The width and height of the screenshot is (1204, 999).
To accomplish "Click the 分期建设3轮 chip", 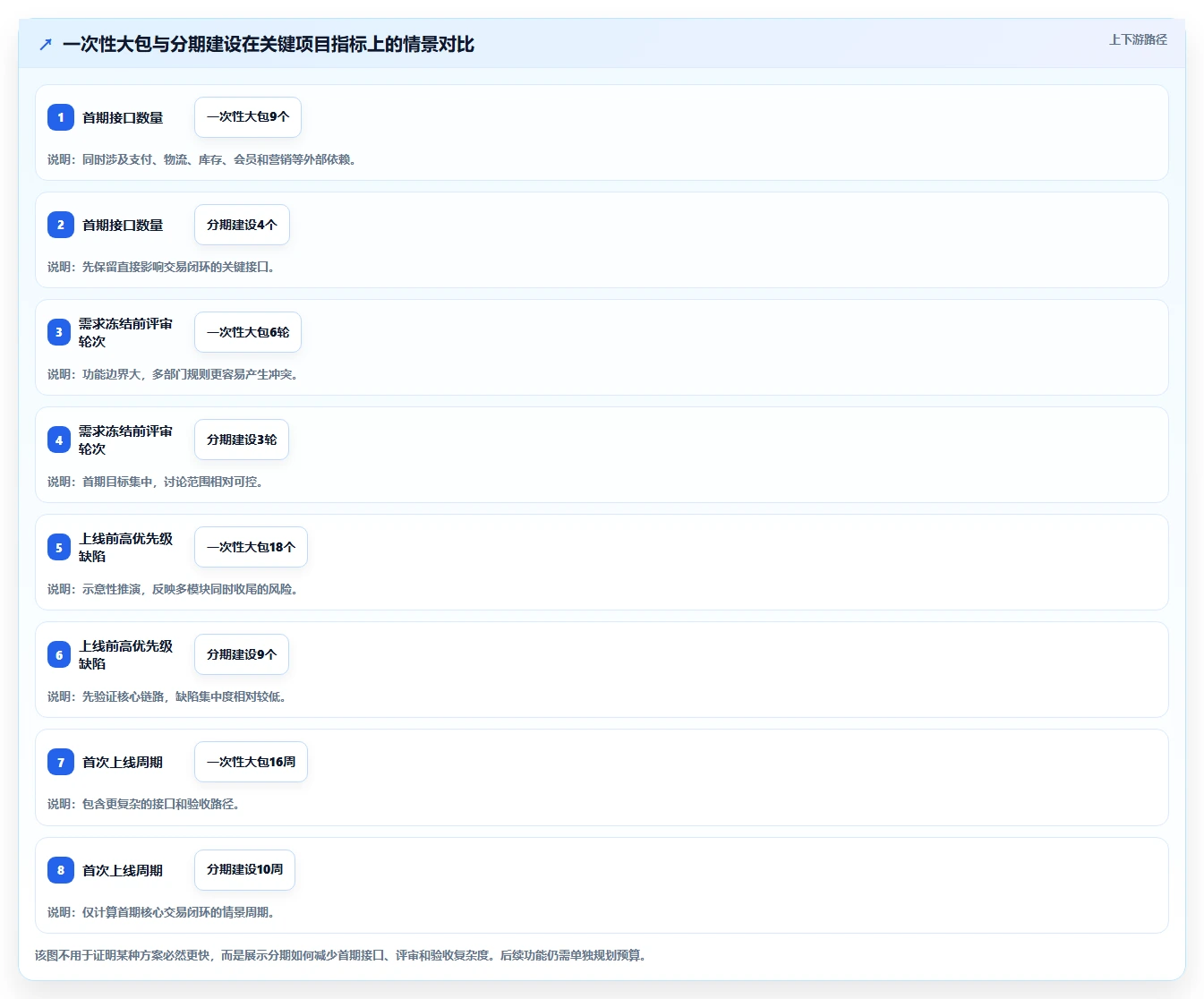I will click(x=242, y=440).
